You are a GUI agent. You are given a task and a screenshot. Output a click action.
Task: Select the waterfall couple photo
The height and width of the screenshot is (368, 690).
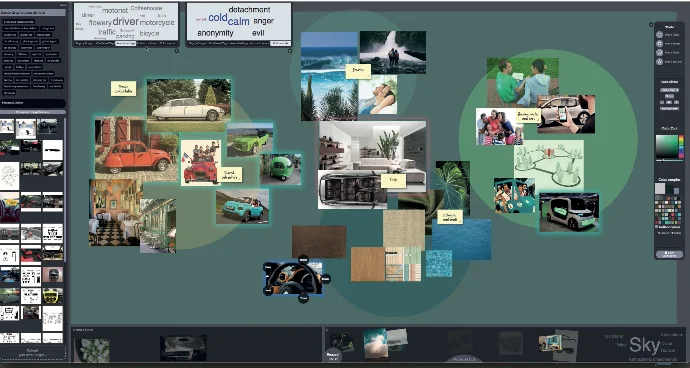[x=393, y=52]
